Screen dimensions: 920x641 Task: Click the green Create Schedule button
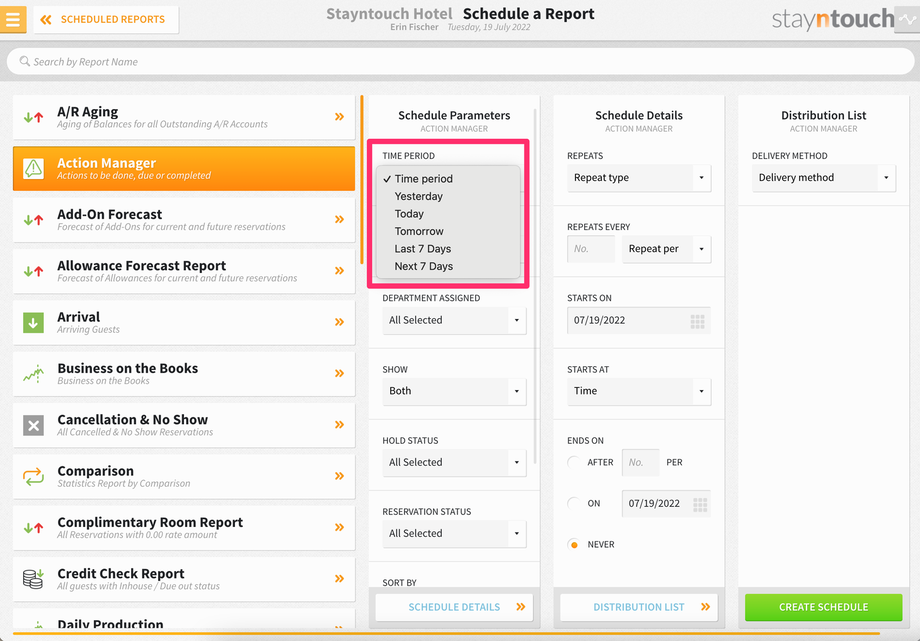click(x=824, y=607)
